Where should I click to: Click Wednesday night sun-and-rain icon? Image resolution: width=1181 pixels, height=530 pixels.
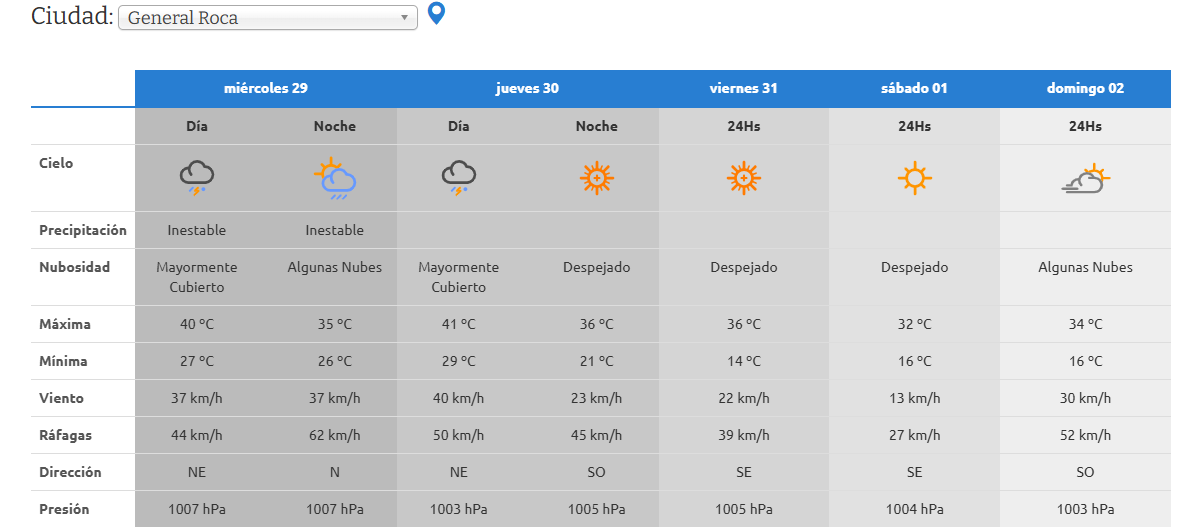click(334, 178)
